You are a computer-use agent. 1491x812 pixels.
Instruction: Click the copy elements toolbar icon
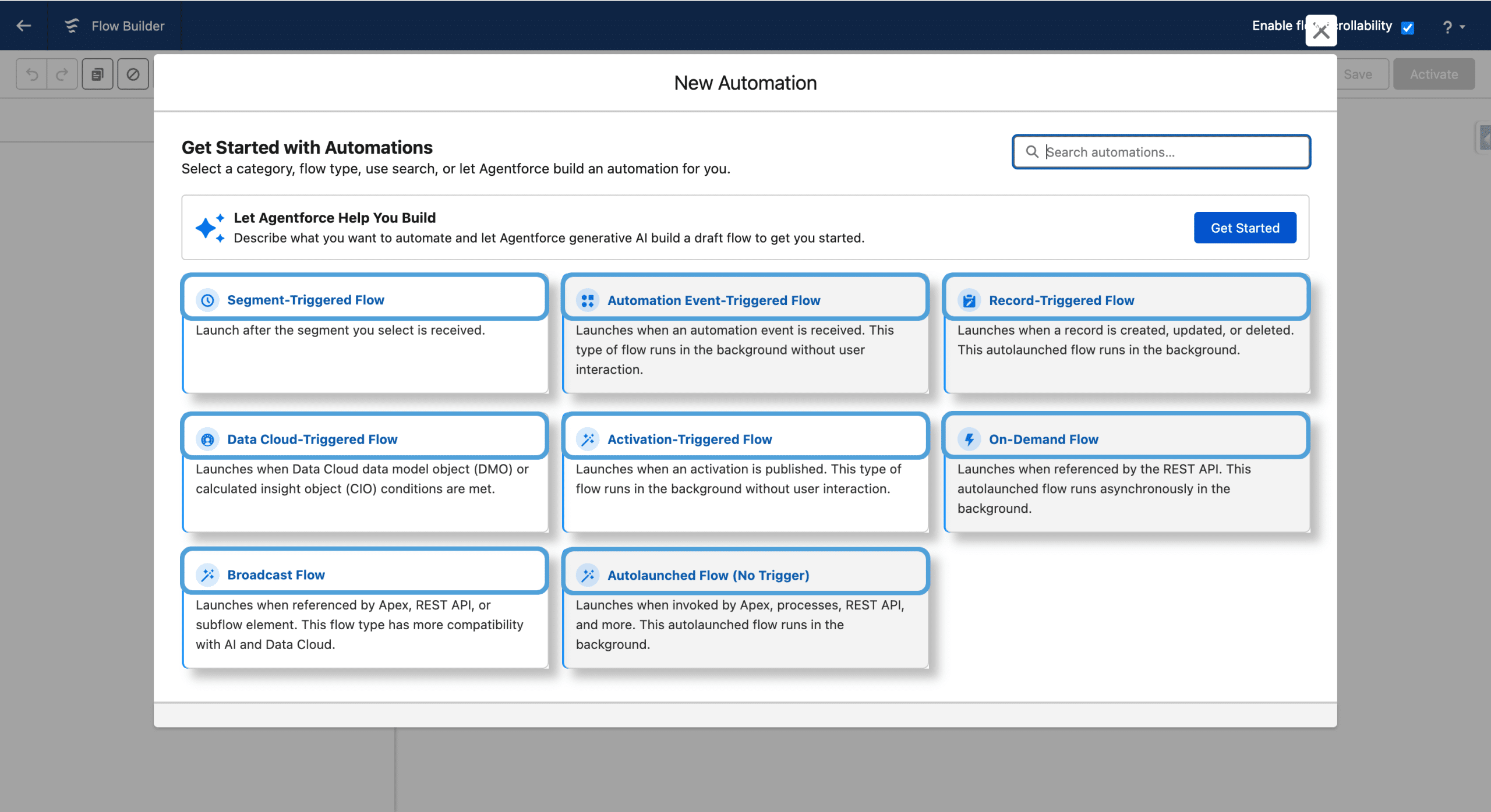pos(97,74)
